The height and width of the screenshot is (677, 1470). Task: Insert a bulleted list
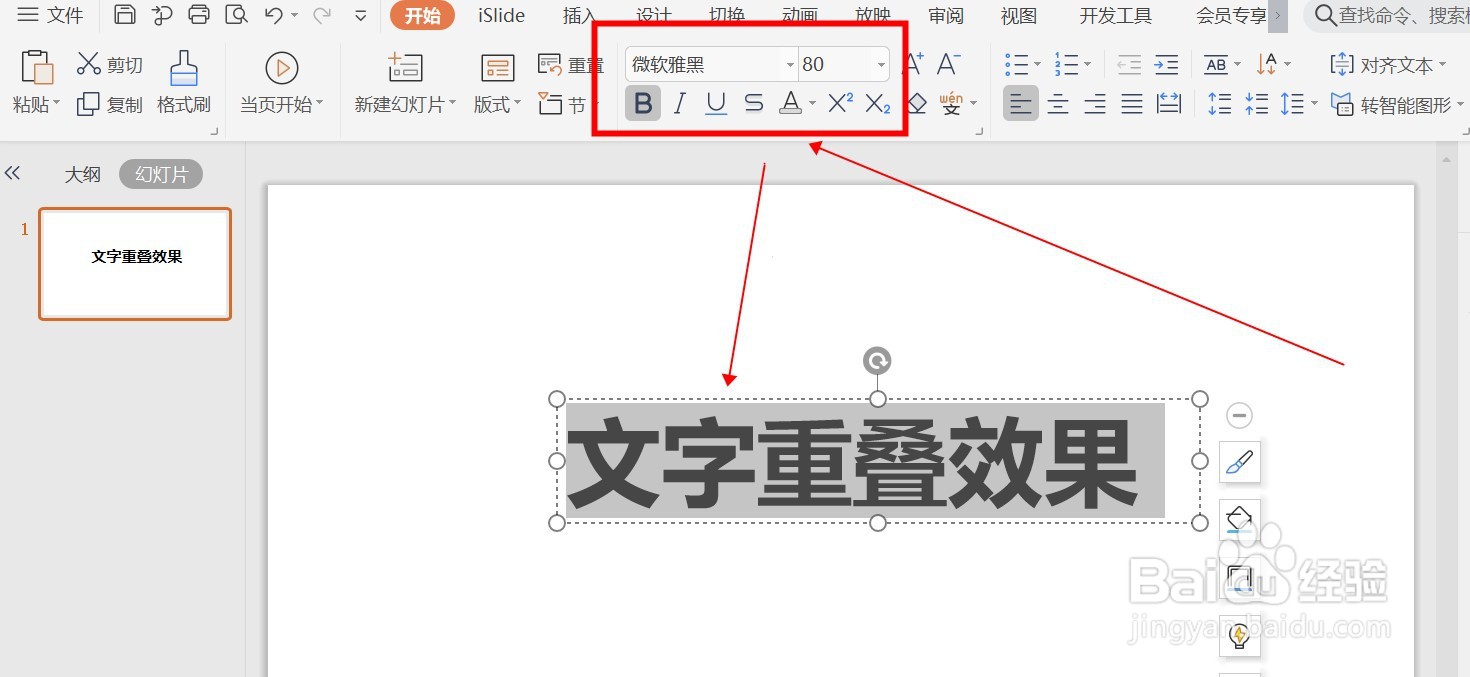click(1017, 65)
